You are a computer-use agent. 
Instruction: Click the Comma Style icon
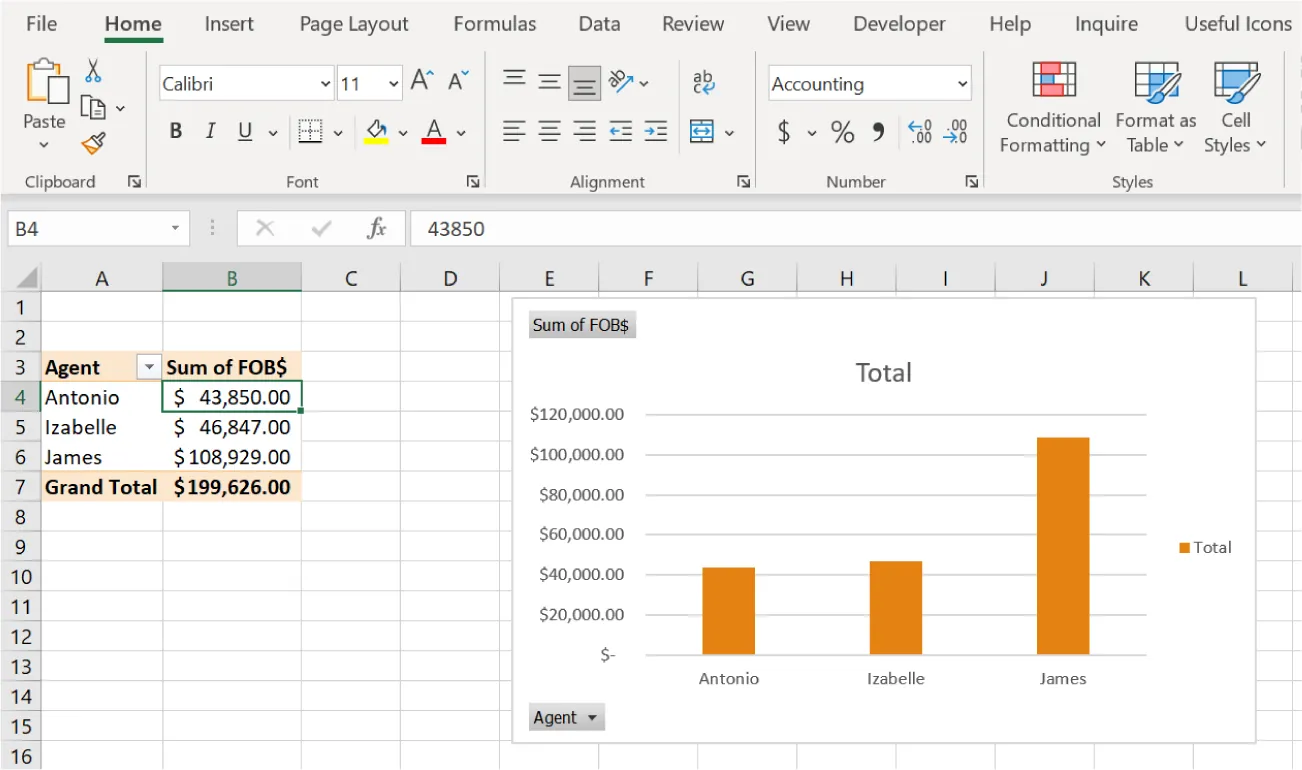879,131
